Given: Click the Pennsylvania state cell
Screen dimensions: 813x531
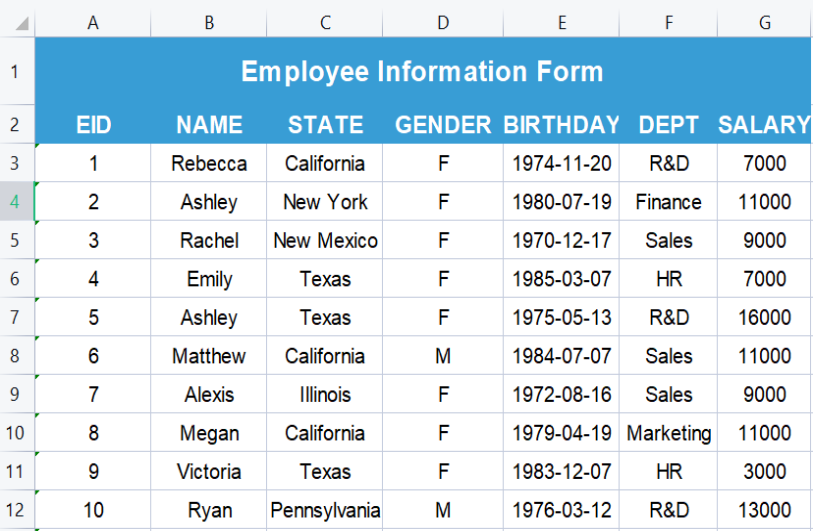Looking at the screenshot, I should pyautogui.click(x=325, y=510).
